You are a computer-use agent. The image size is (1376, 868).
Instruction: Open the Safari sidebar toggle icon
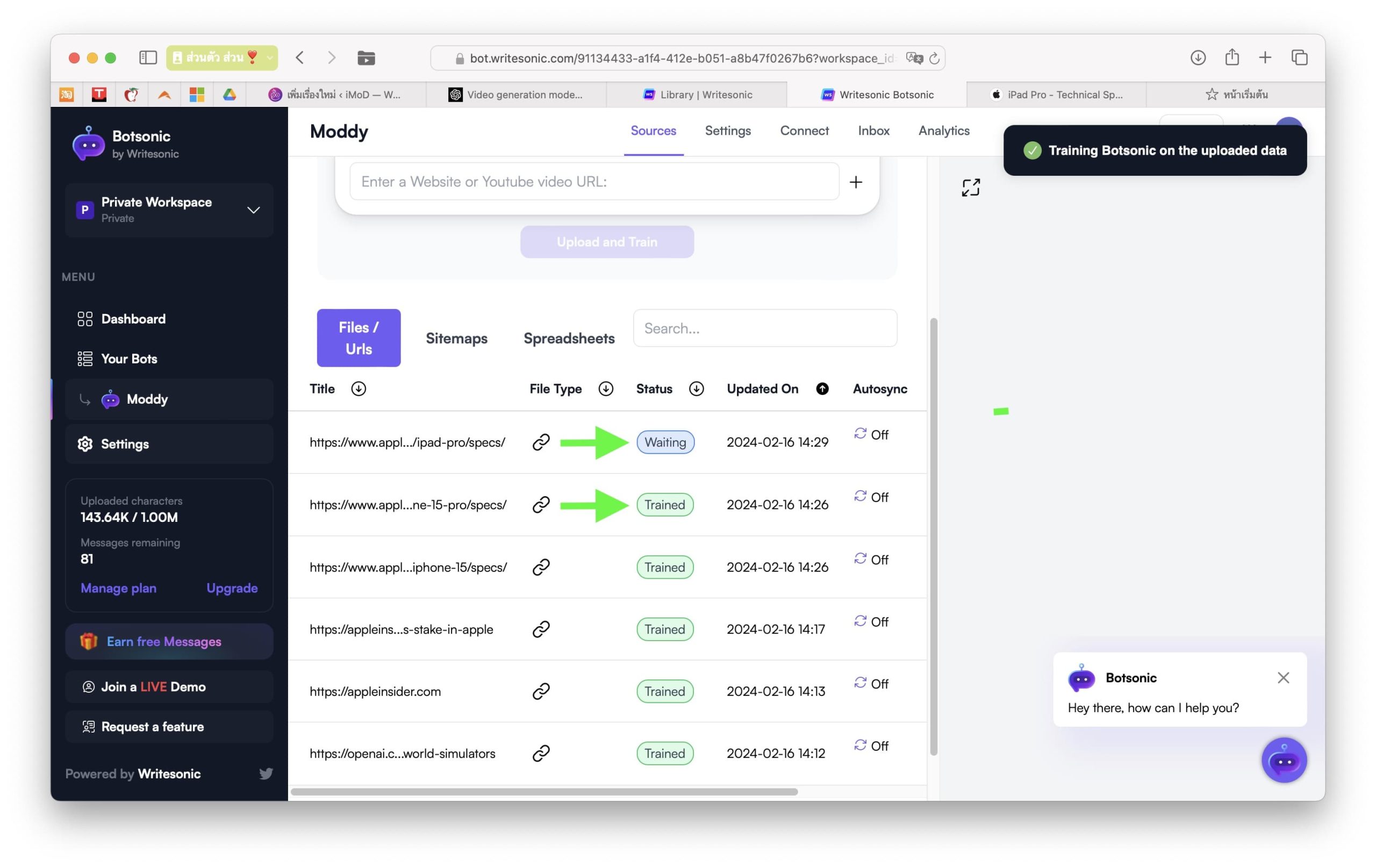[148, 58]
